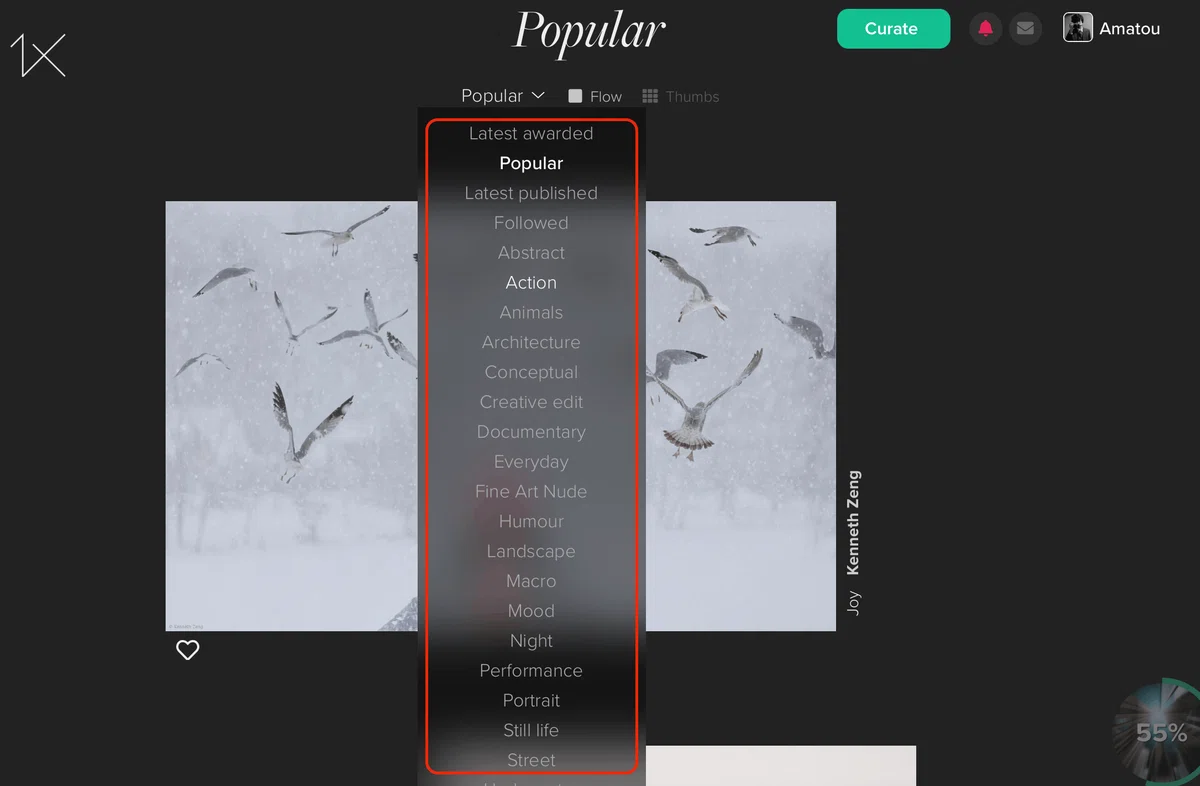
Task: Choose the Street category
Action: pos(531,760)
